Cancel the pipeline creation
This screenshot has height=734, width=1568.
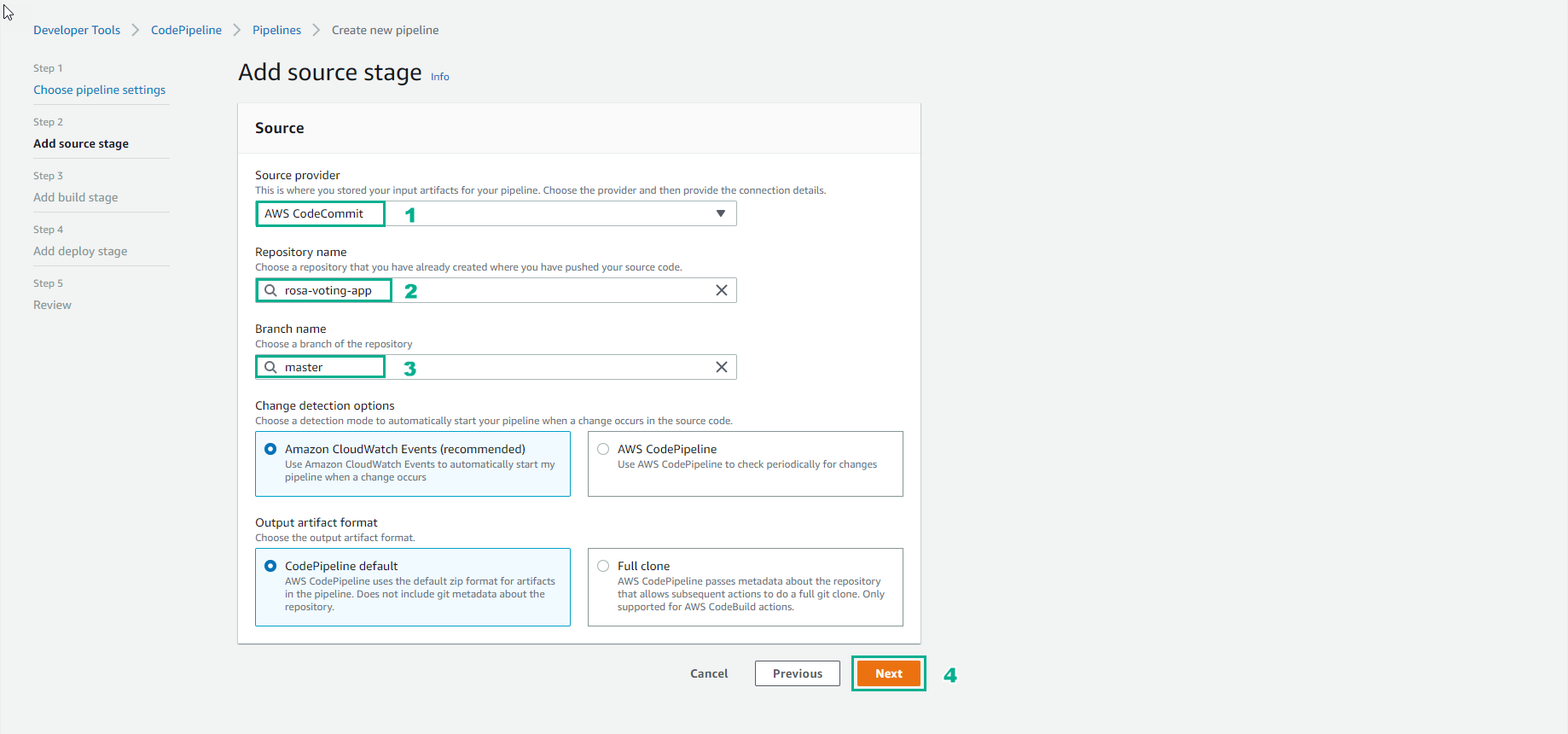pos(709,673)
